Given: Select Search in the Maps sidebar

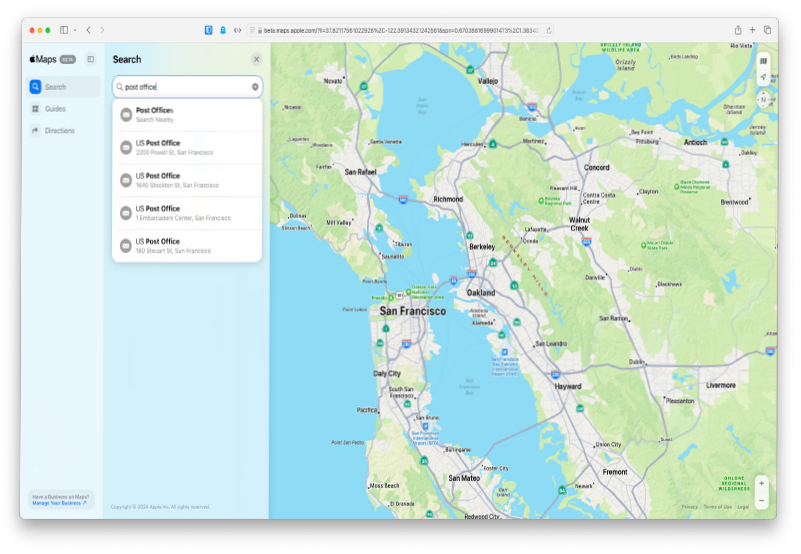Looking at the screenshot, I should [64, 87].
